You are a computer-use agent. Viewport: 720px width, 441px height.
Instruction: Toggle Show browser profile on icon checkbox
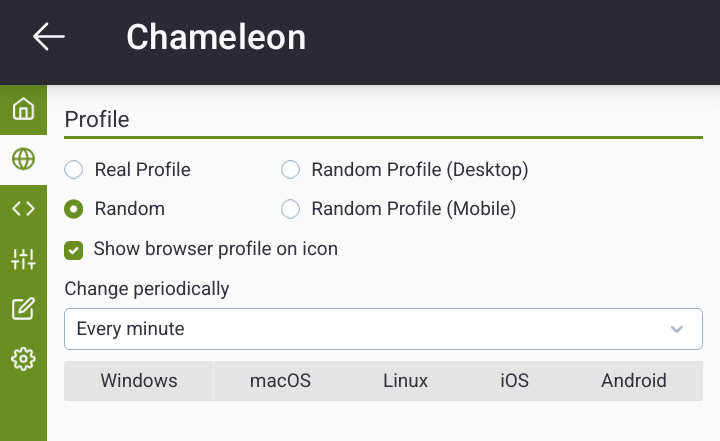(73, 249)
